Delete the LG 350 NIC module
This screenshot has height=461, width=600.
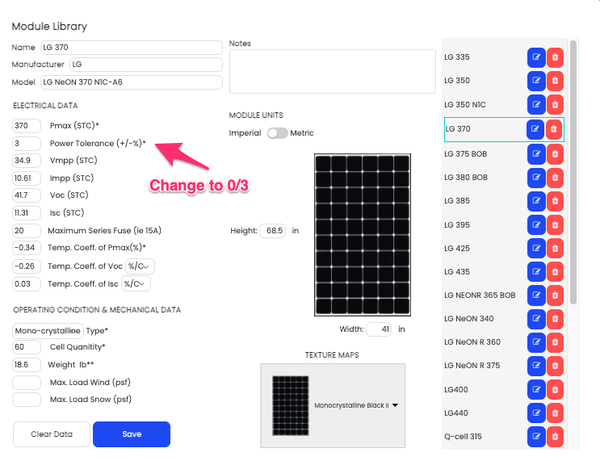(555, 104)
